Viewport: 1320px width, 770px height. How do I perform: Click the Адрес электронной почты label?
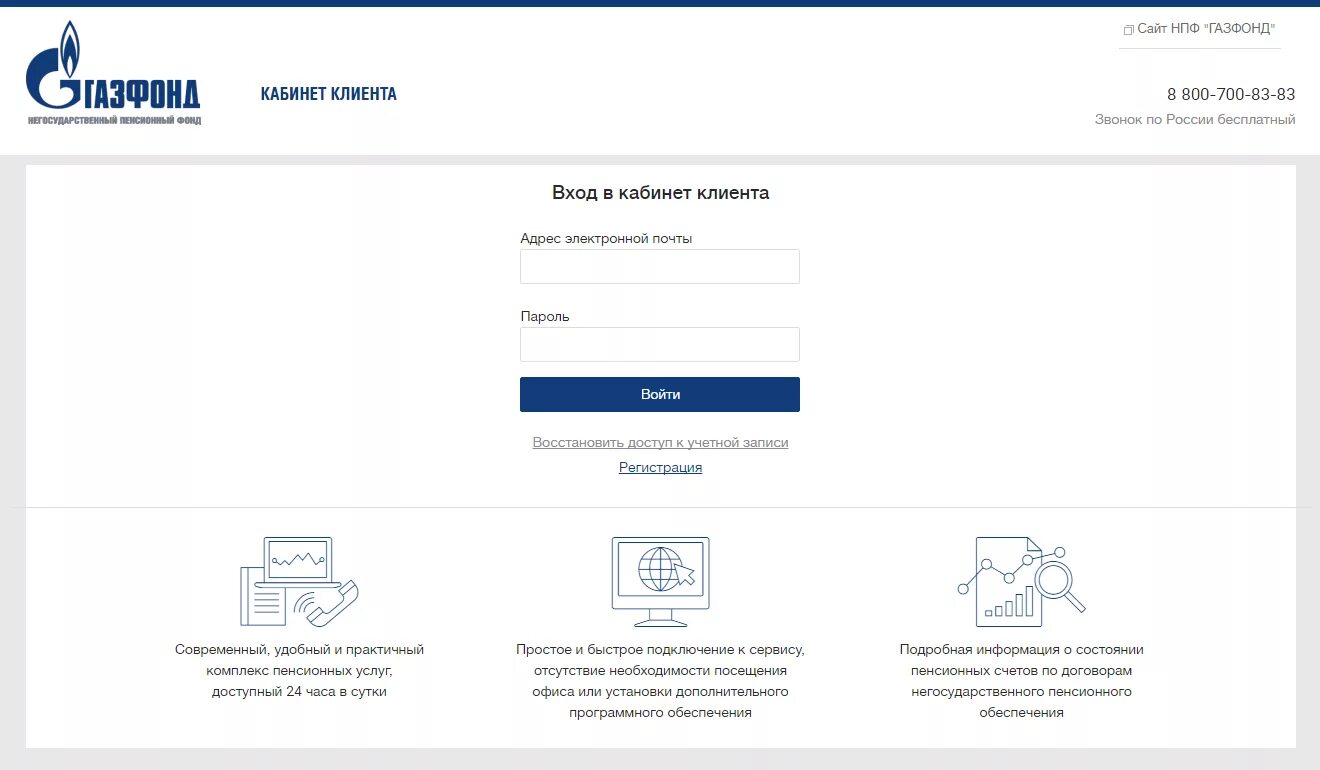pyautogui.click(x=606, y=238)
